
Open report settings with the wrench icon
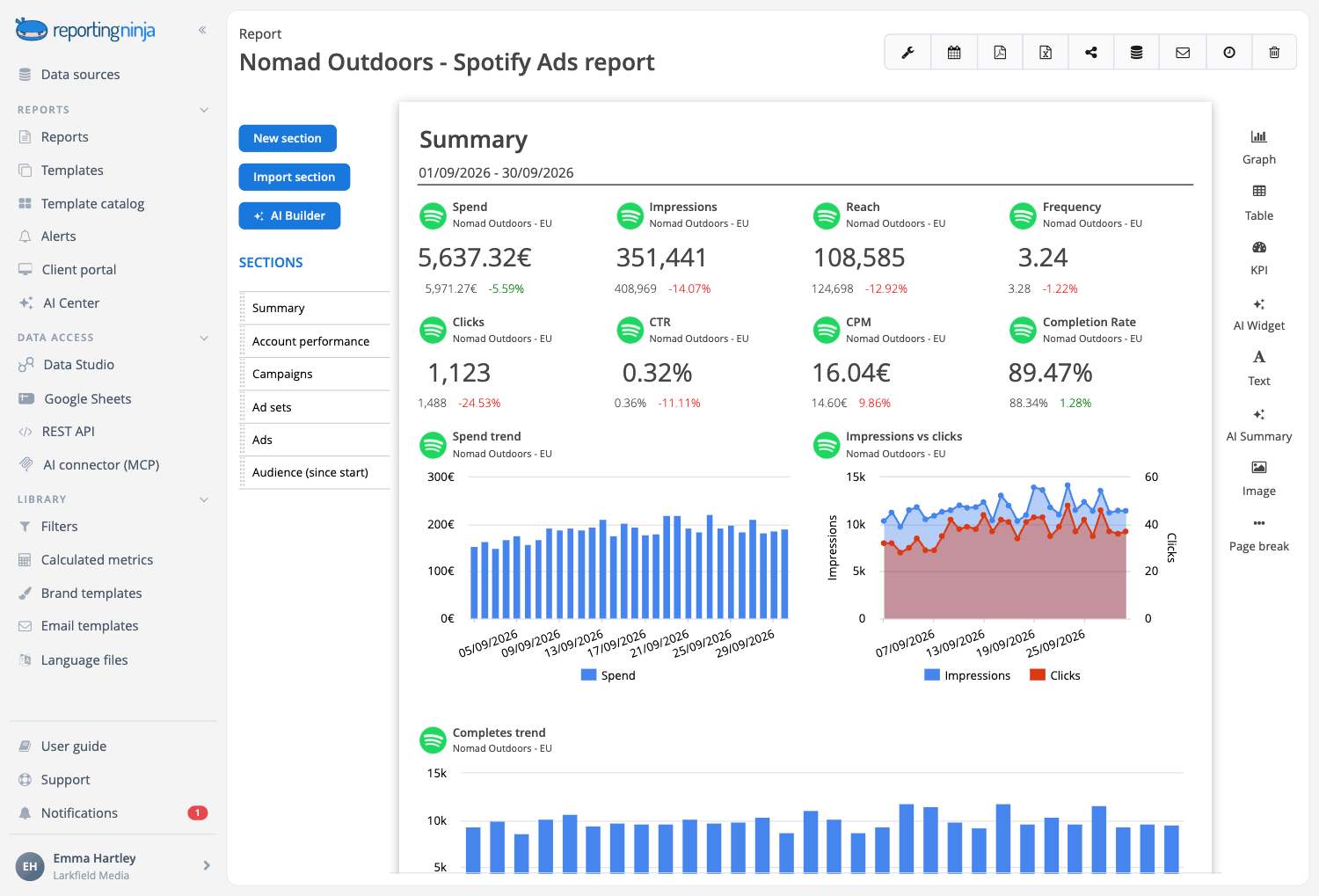coord(907,53)
